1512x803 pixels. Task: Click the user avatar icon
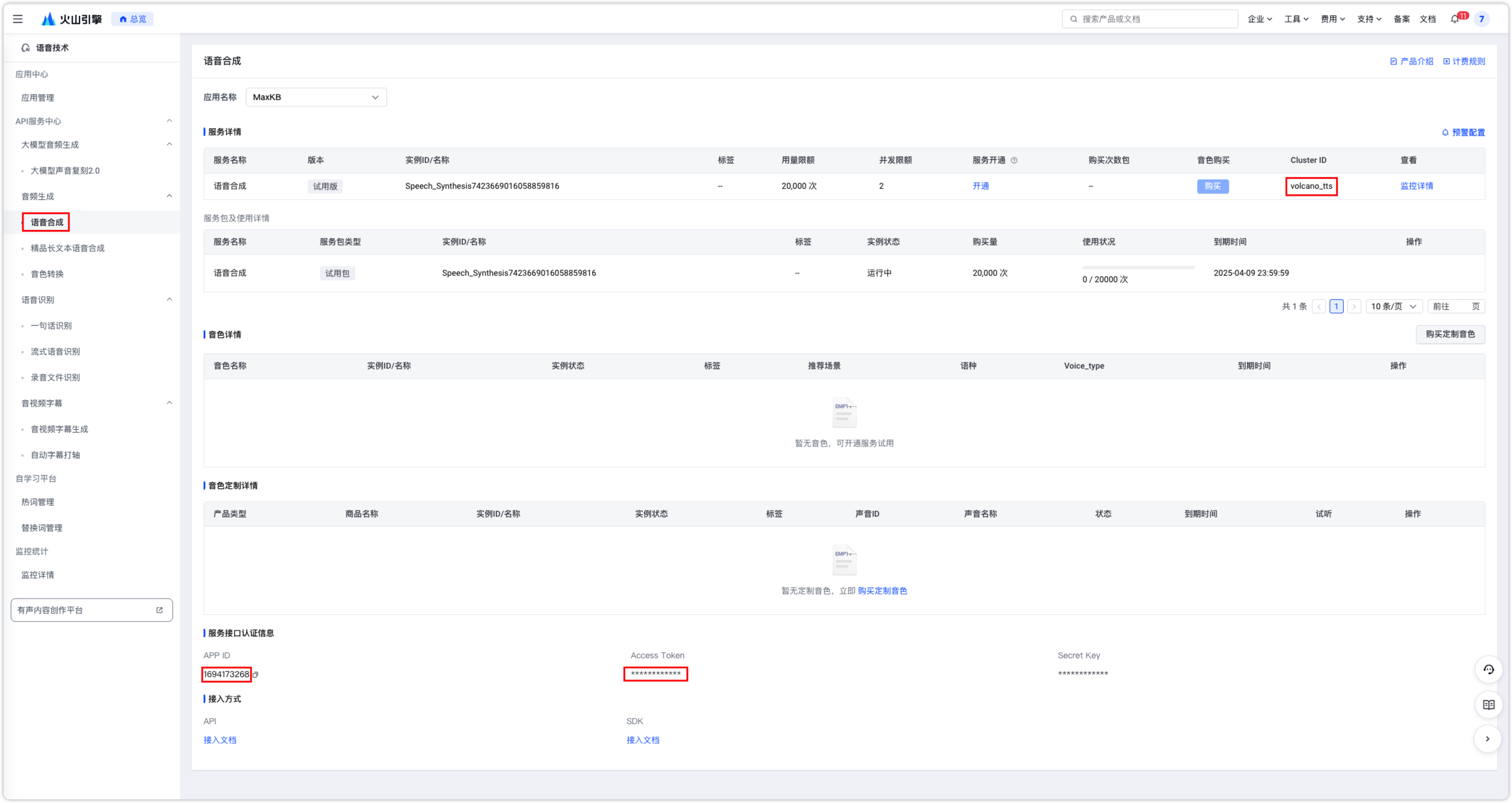(1481, 19)
